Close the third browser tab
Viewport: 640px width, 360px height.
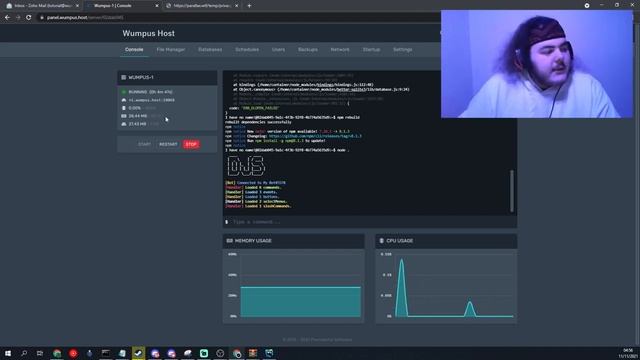pyautogui.click(x=236, y=6)
